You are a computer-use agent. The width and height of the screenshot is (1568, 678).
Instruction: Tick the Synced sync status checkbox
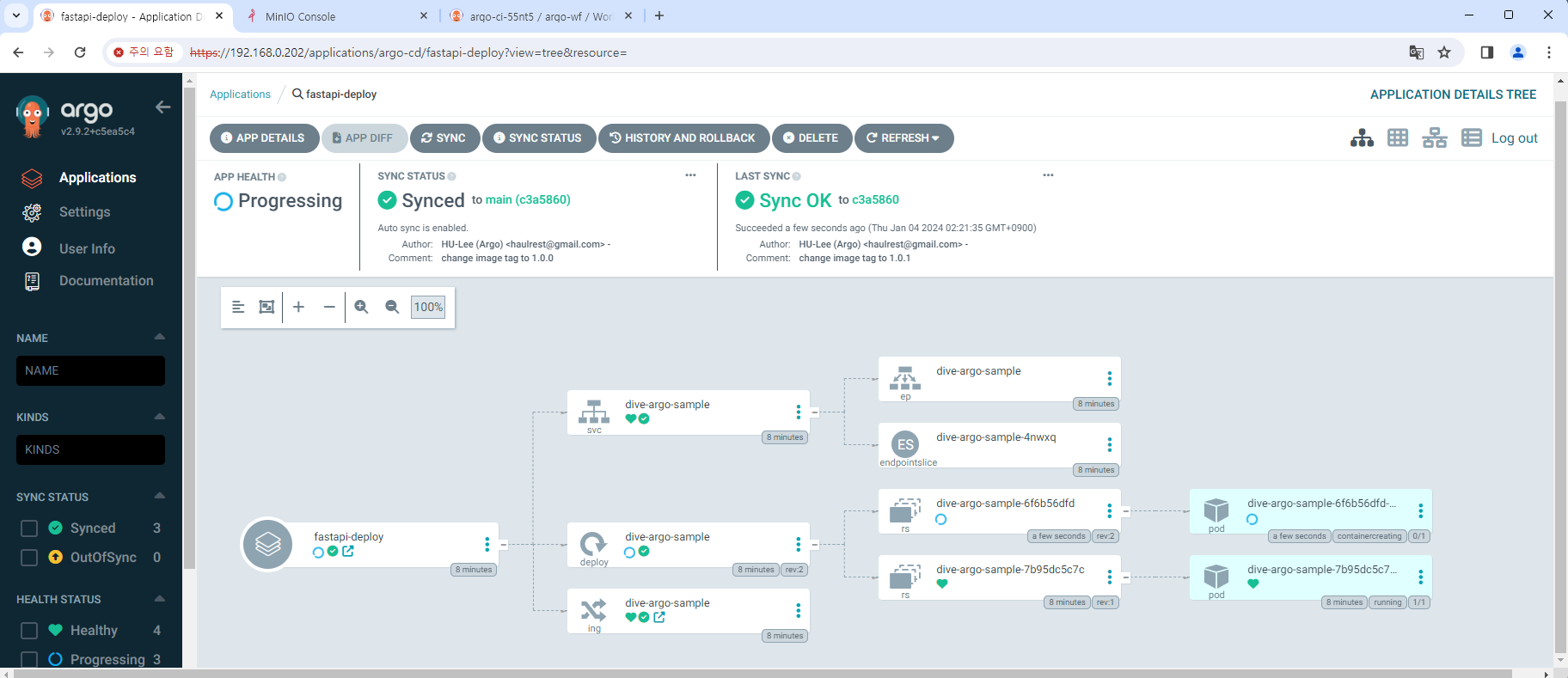tap(29, 528)
